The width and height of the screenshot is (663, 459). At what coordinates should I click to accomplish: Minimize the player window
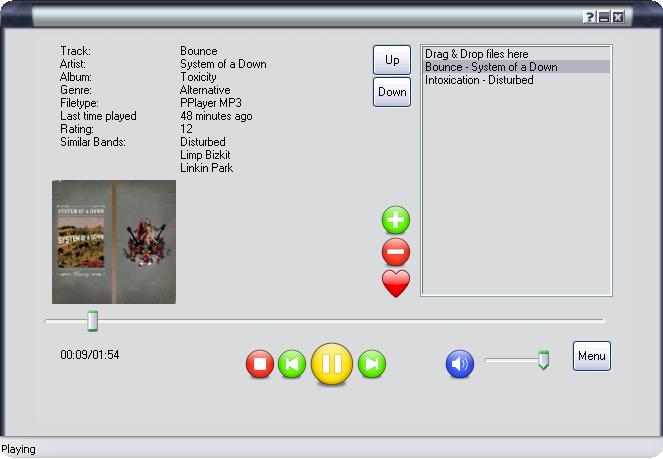[x=604, y=17]
